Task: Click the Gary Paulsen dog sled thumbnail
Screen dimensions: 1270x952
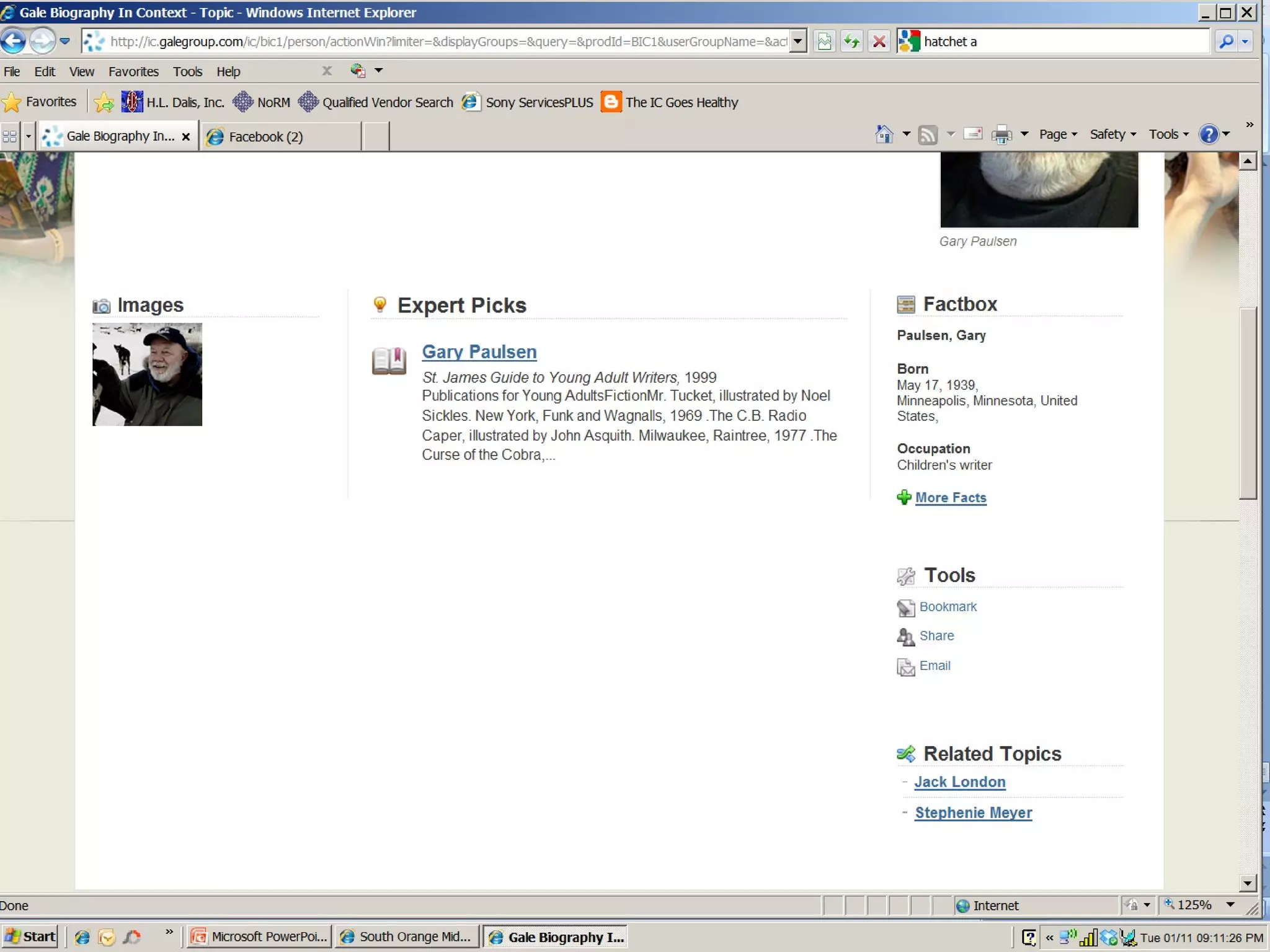Action: 147,374
